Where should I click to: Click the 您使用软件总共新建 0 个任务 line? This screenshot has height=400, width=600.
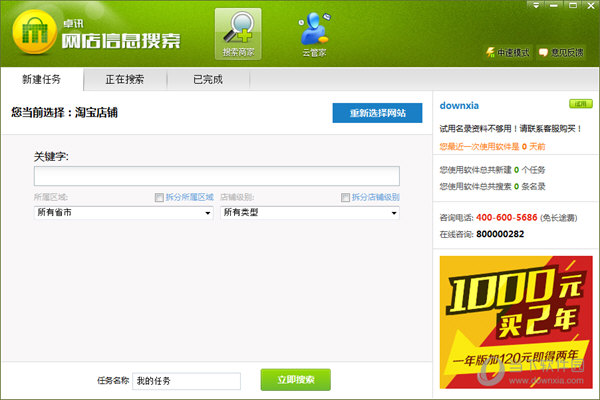tap(492, 170)
